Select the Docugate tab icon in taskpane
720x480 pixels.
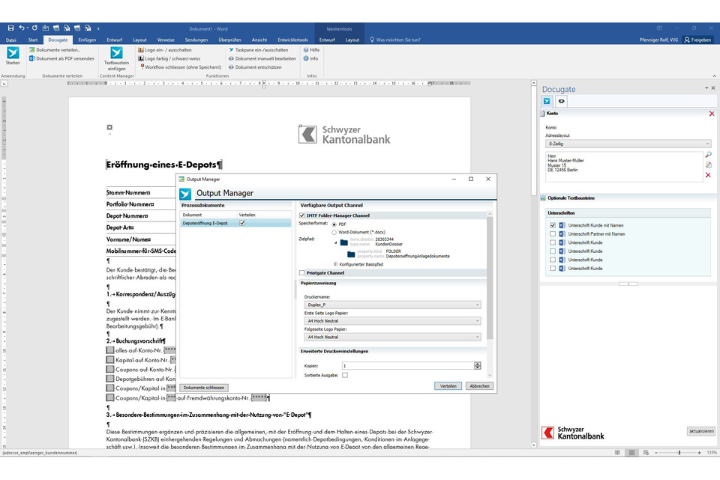point(547,101)
